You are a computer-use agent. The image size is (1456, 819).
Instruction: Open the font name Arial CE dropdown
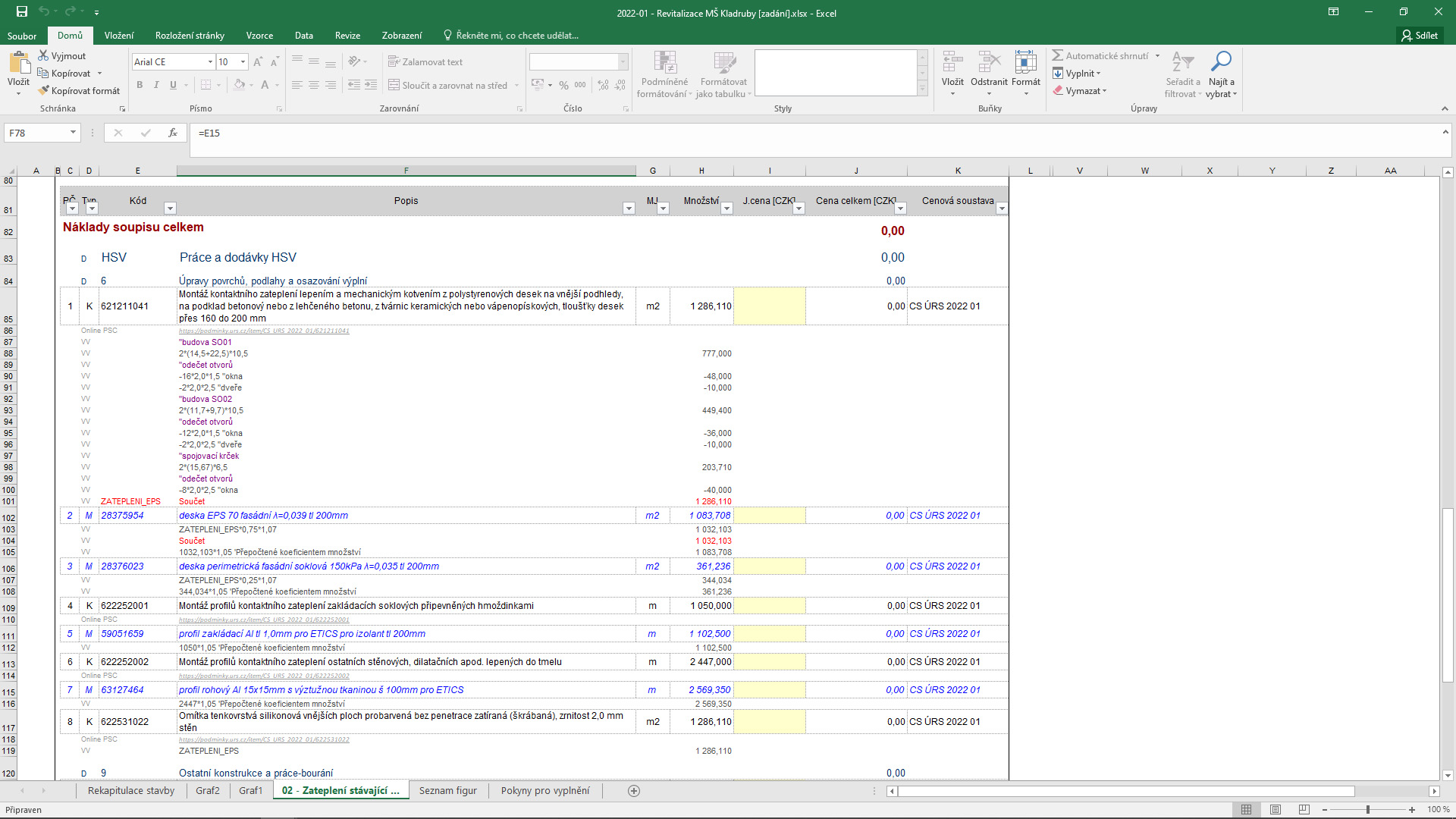tap(210, 62)
